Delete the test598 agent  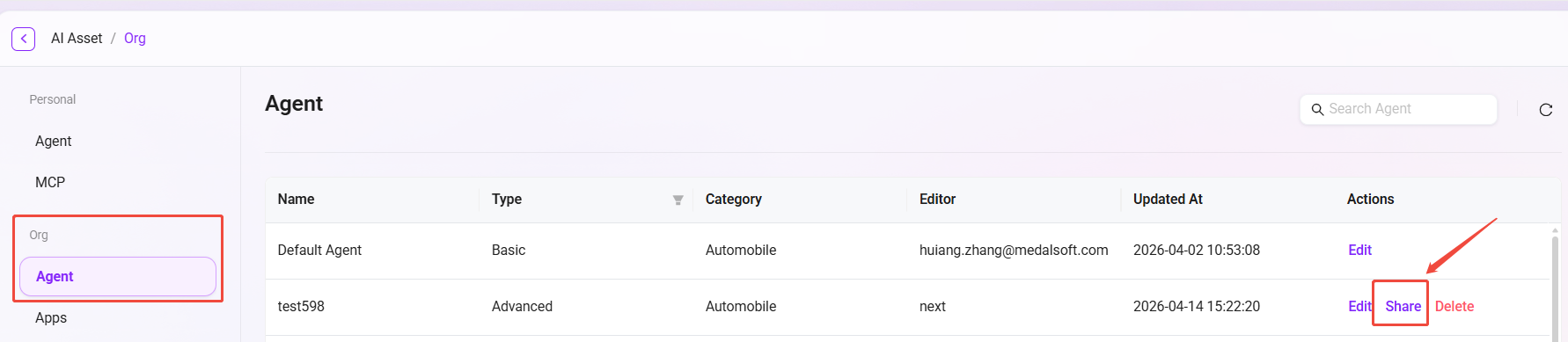tap(1454, 306)
